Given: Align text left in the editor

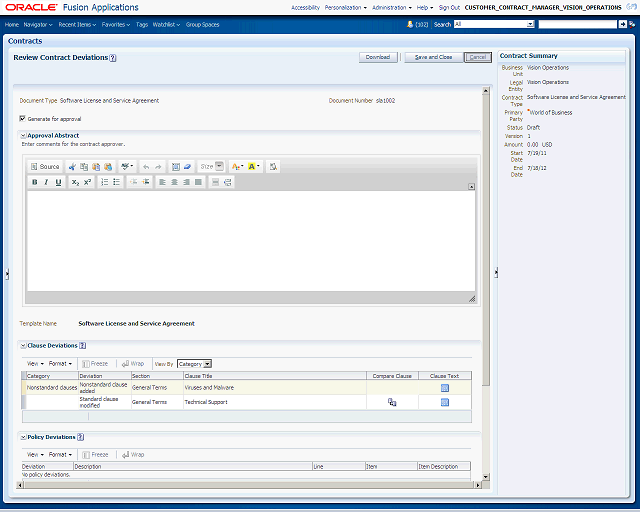Looking at the screenshot, I should [x=162, y=182].
